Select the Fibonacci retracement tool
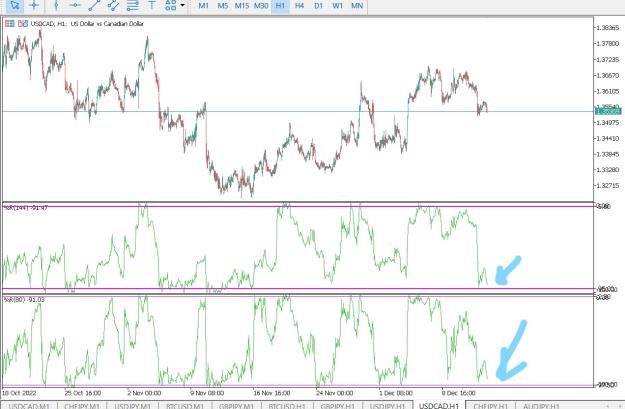 pyautogui.click(x=133, y=6)
